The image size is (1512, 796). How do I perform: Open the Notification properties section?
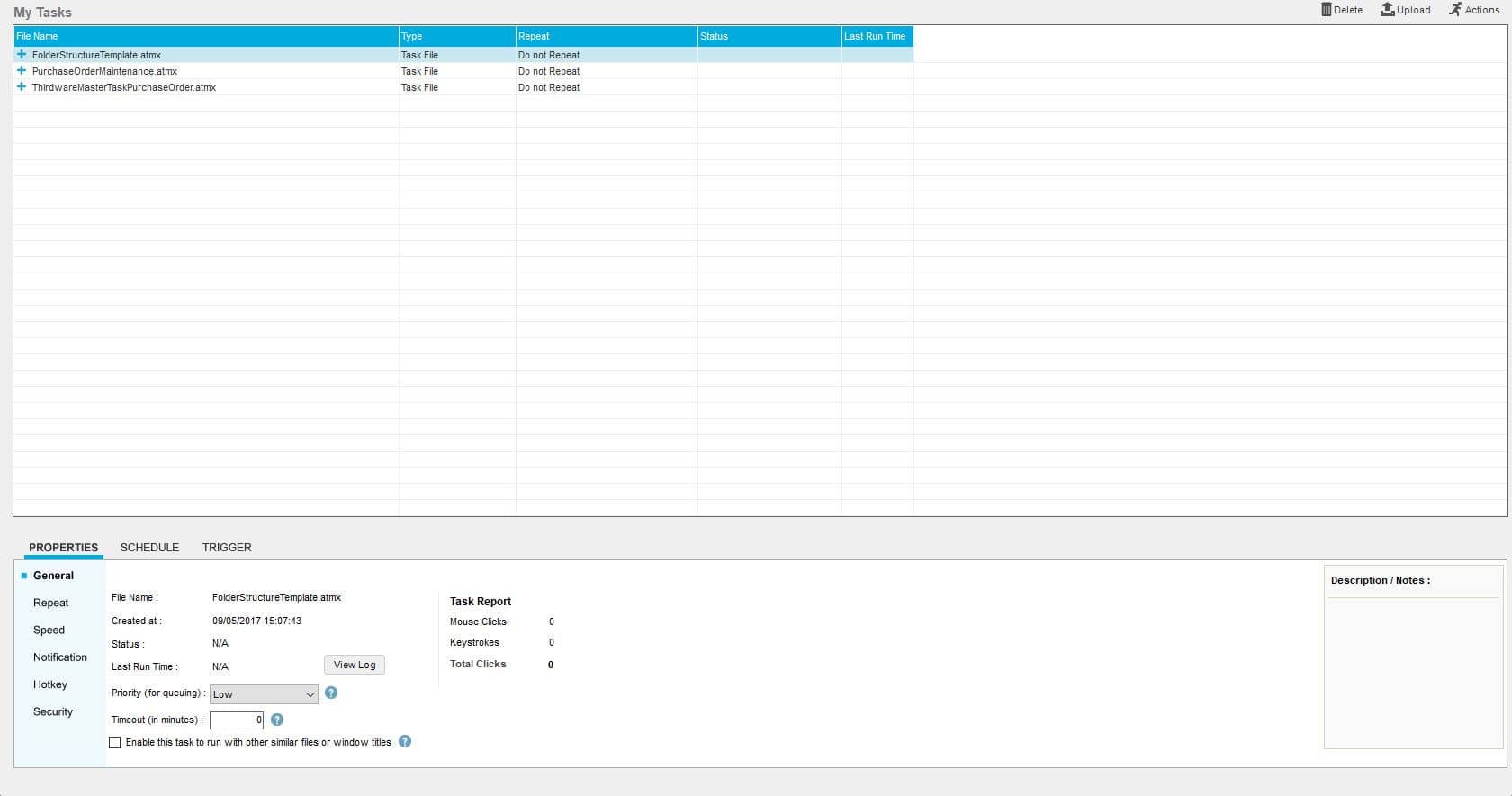(60, 657)
